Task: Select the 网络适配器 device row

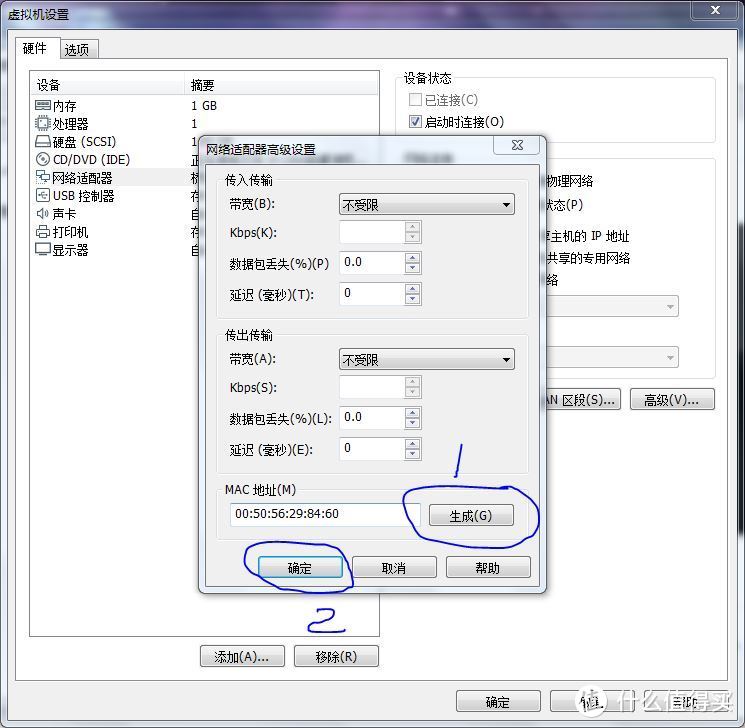Action: (114, 178)
